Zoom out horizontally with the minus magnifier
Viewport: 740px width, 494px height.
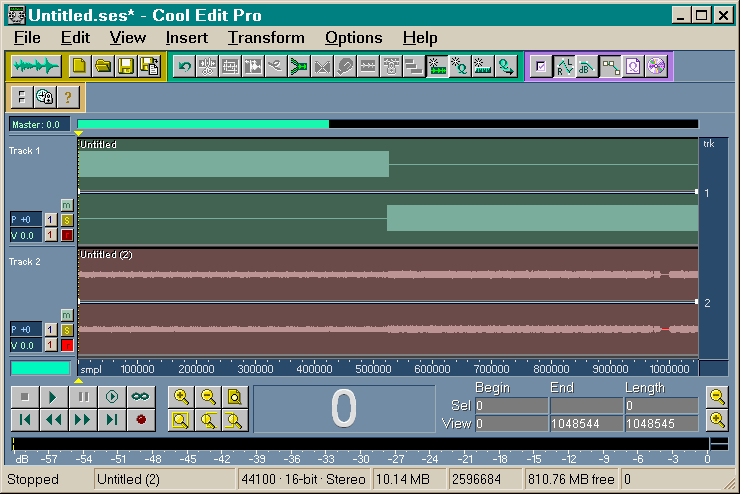pyautogui.click(x=208, y=397)
